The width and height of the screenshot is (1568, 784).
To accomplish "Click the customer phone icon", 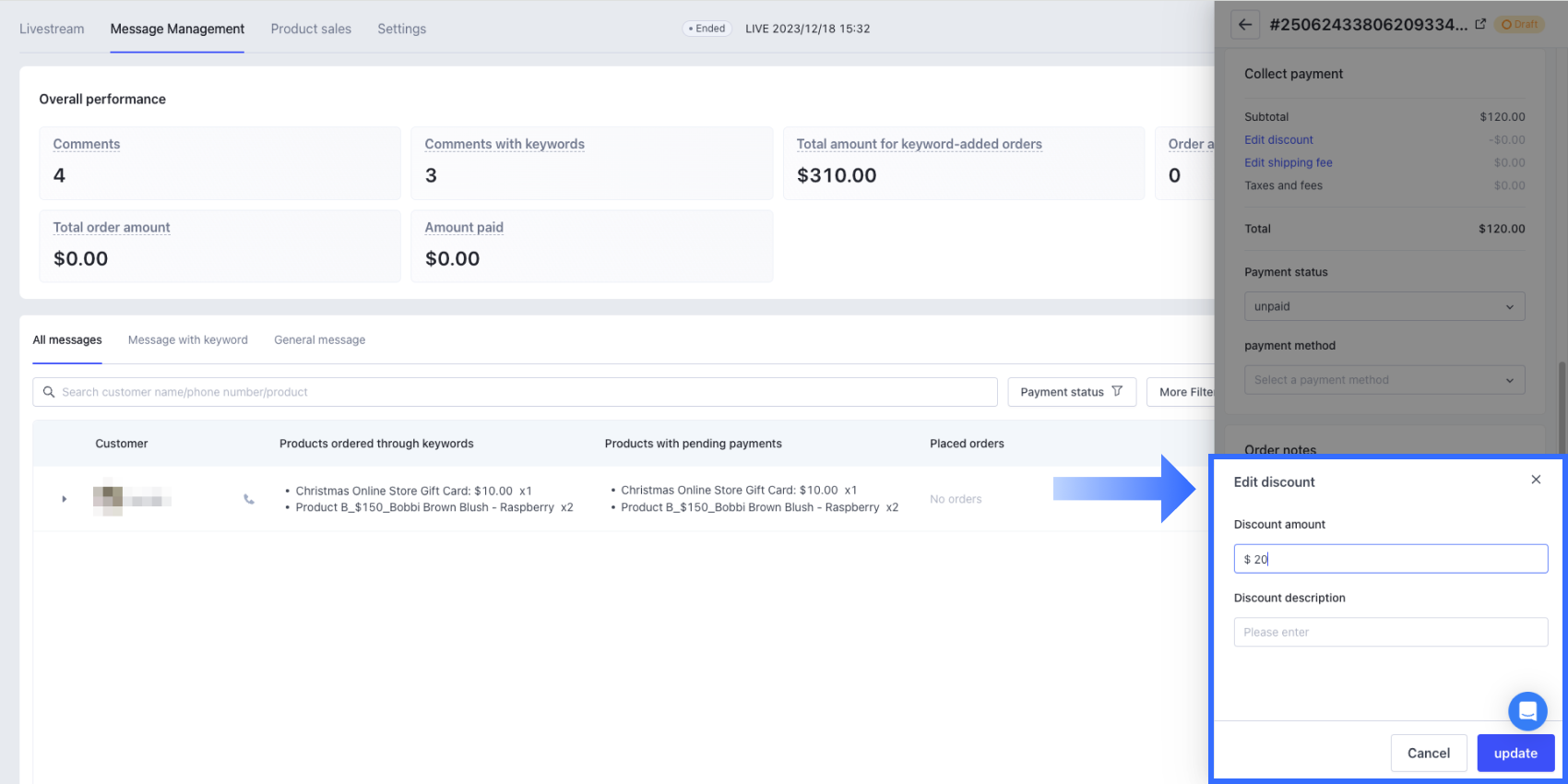I will pos(248,499).
